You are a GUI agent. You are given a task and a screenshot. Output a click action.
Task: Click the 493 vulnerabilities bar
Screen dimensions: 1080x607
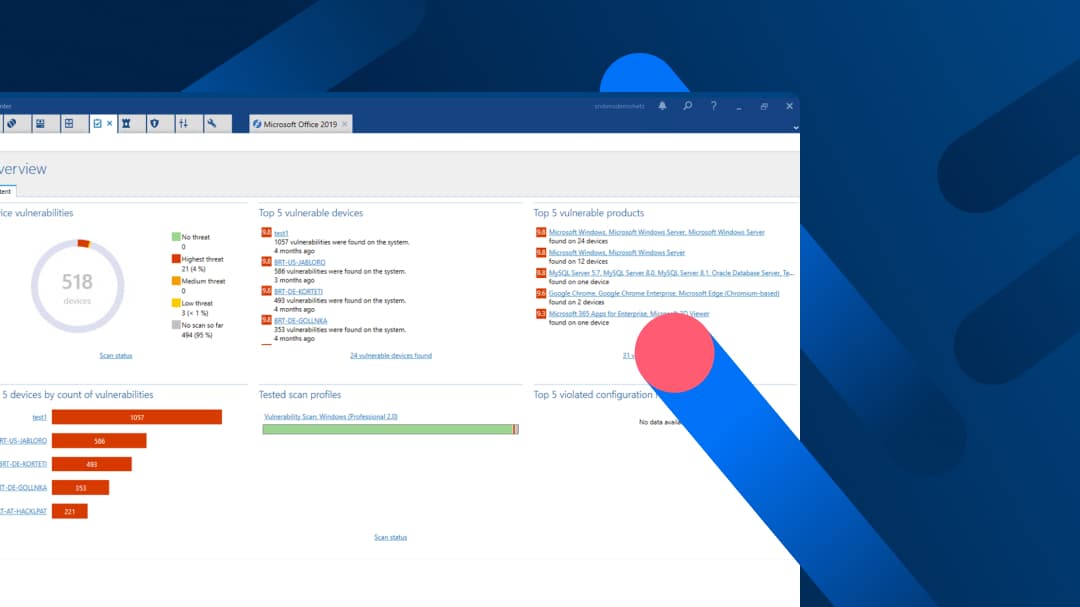click(x=92, y=464)
